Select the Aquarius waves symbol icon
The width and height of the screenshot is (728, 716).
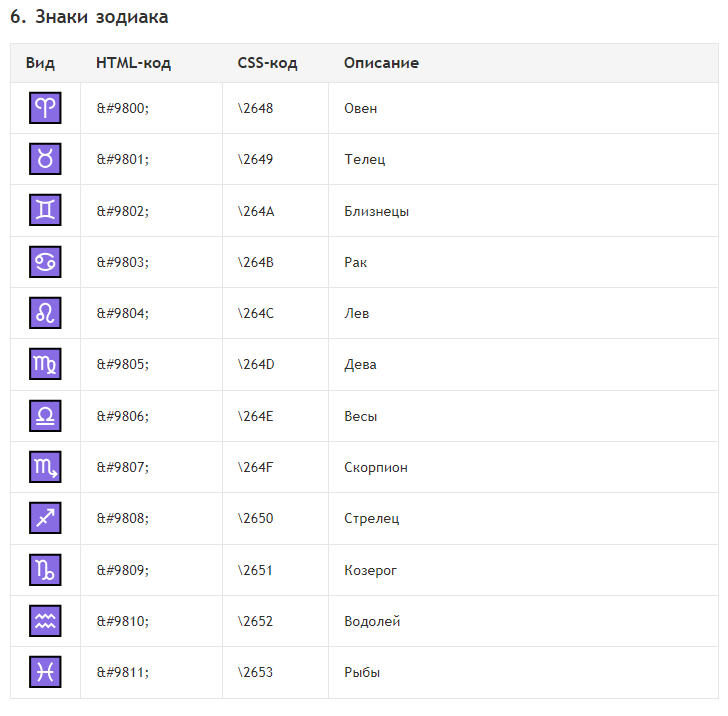coord(45,621)
